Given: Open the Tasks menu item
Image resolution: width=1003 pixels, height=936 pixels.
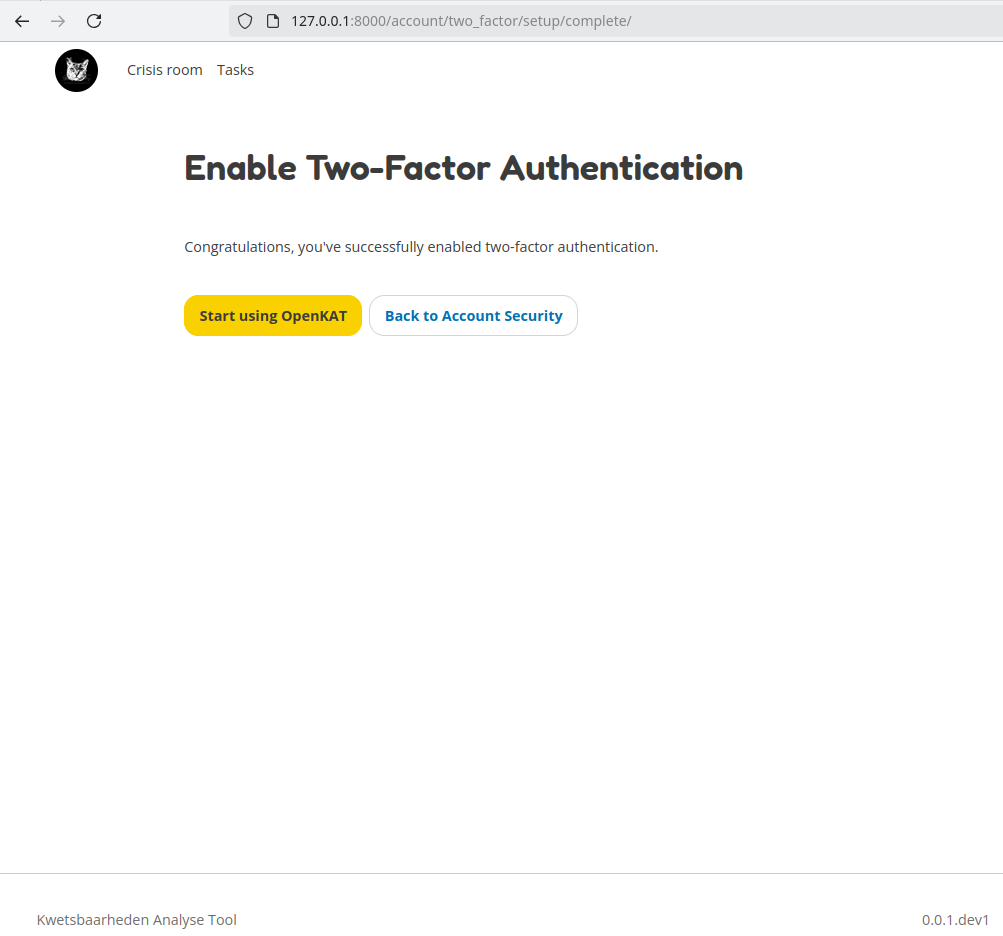Looking at the screenshot, I should (235, 70).
